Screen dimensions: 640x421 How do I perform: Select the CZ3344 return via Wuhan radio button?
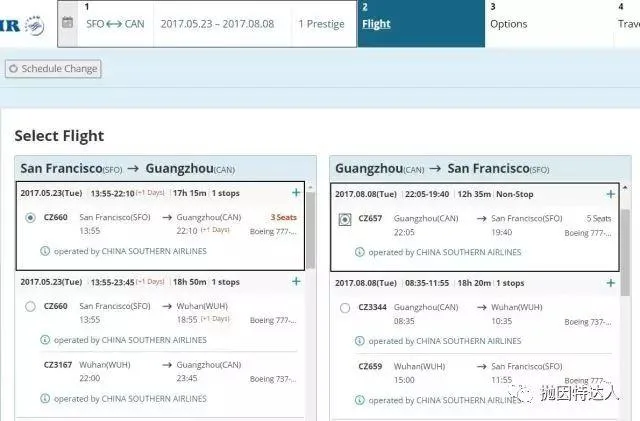coord(345,308)
